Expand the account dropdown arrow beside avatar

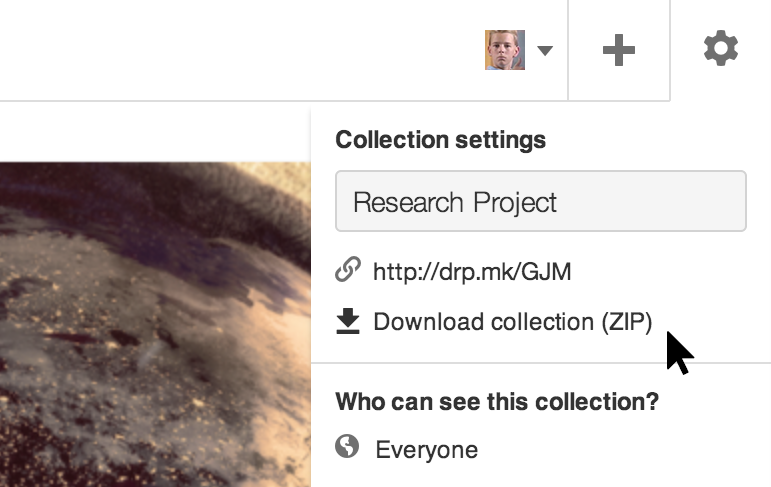[545, 50]
